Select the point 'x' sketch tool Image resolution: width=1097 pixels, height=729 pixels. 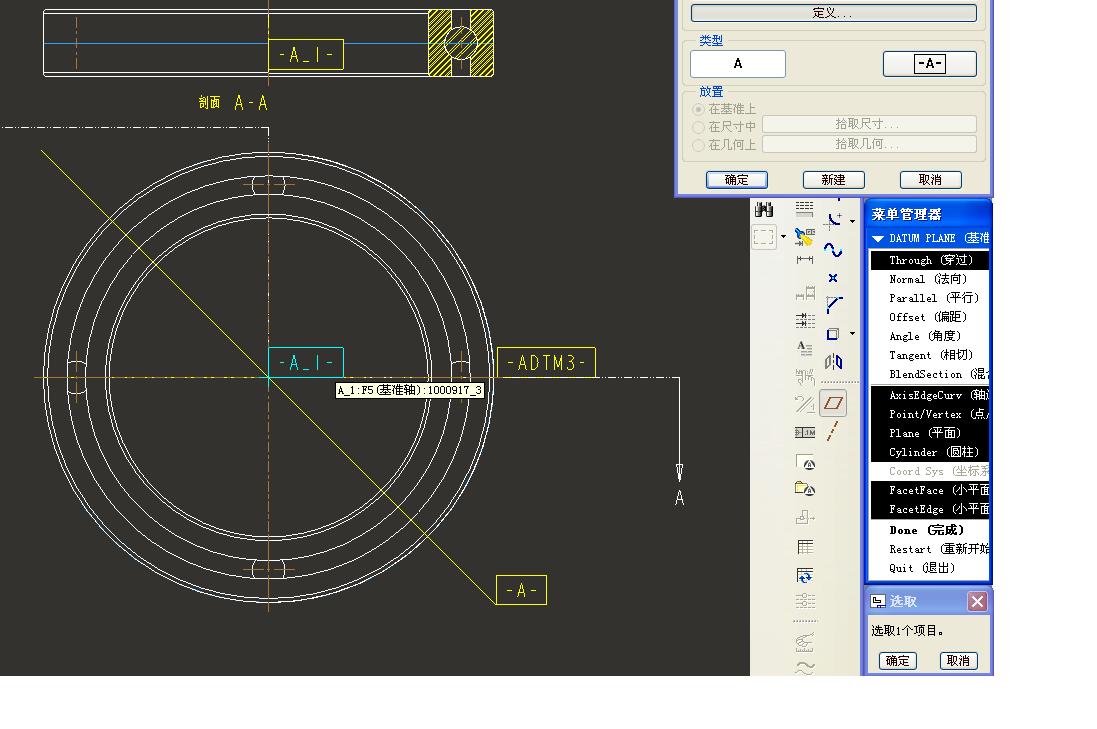833,278
